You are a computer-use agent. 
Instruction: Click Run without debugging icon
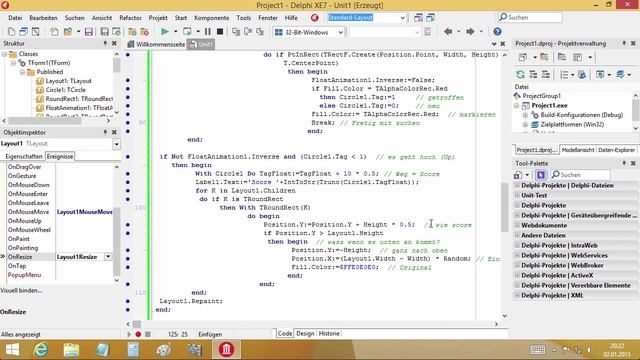pyautogui.click(x=187, y=32)
